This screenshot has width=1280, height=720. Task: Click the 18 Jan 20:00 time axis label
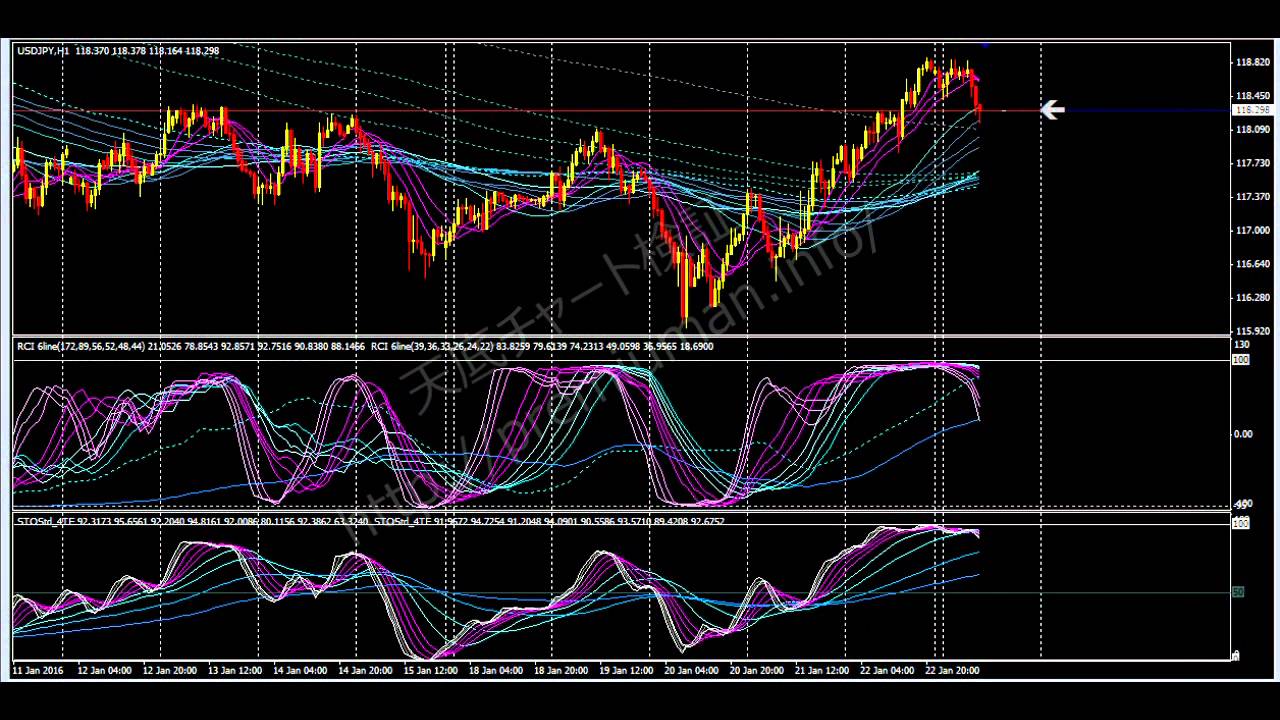pyautogui.click(x=561, y=671)
